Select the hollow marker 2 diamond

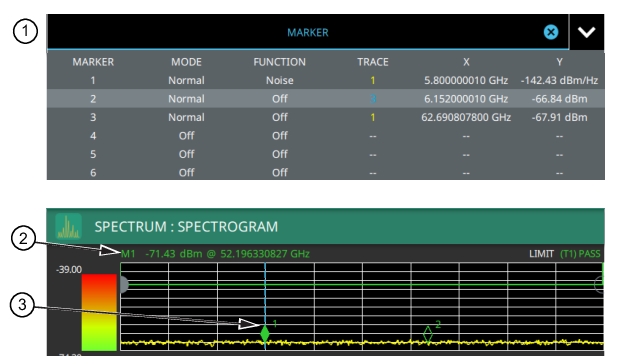tap(428, 334)
